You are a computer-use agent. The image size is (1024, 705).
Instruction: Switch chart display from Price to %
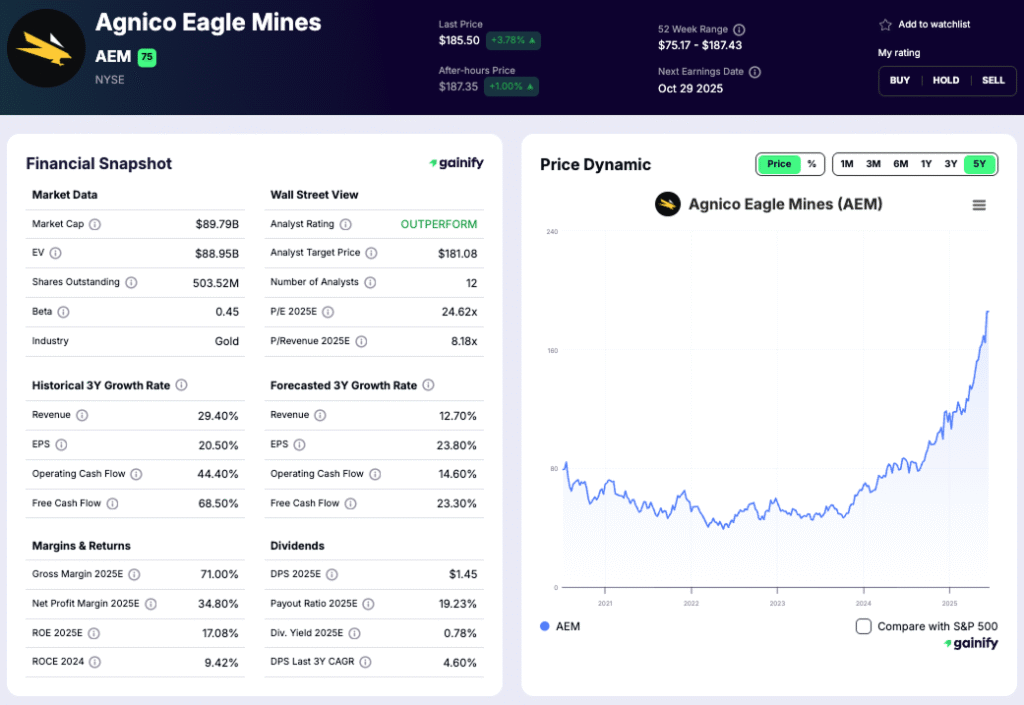pos(811,164)
